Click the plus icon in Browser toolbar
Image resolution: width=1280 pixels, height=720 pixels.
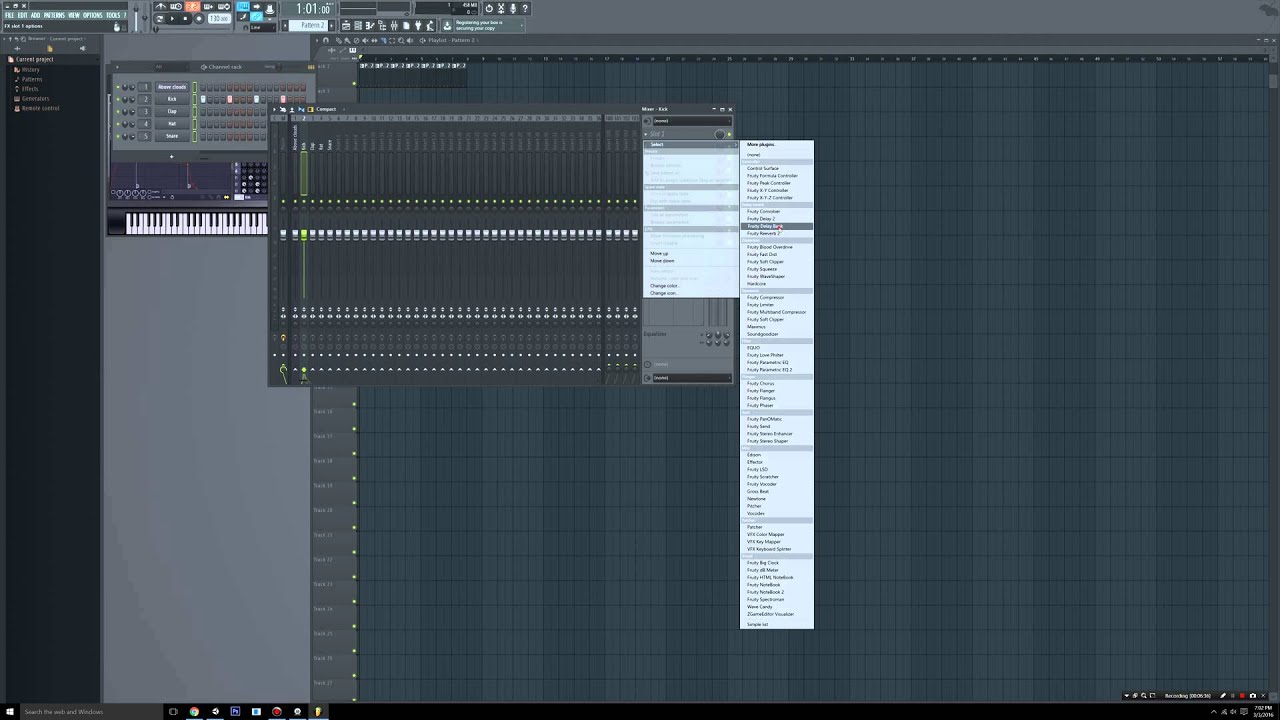point(17,48)
